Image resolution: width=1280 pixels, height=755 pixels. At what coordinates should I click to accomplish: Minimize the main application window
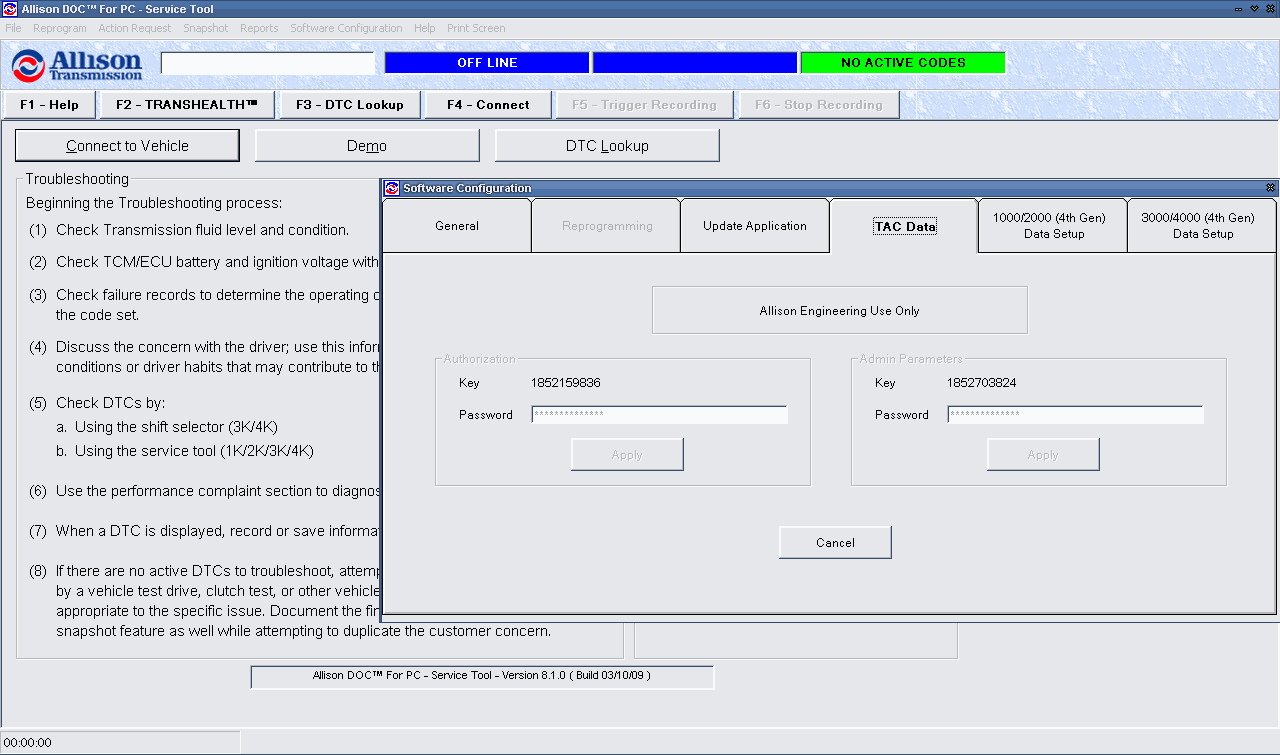1239,9
